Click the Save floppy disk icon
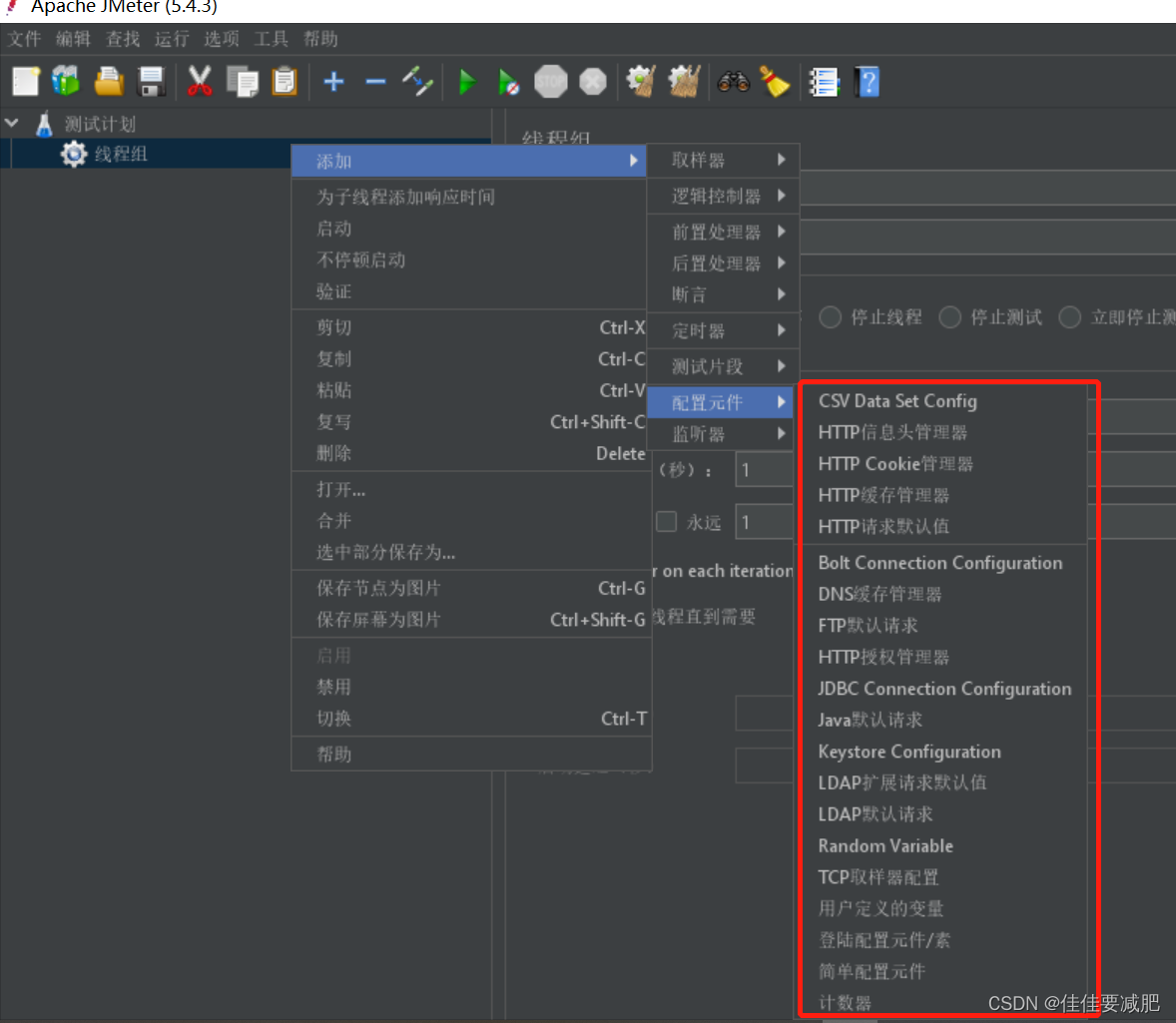 pyautogui.click(x=152, y=82)
